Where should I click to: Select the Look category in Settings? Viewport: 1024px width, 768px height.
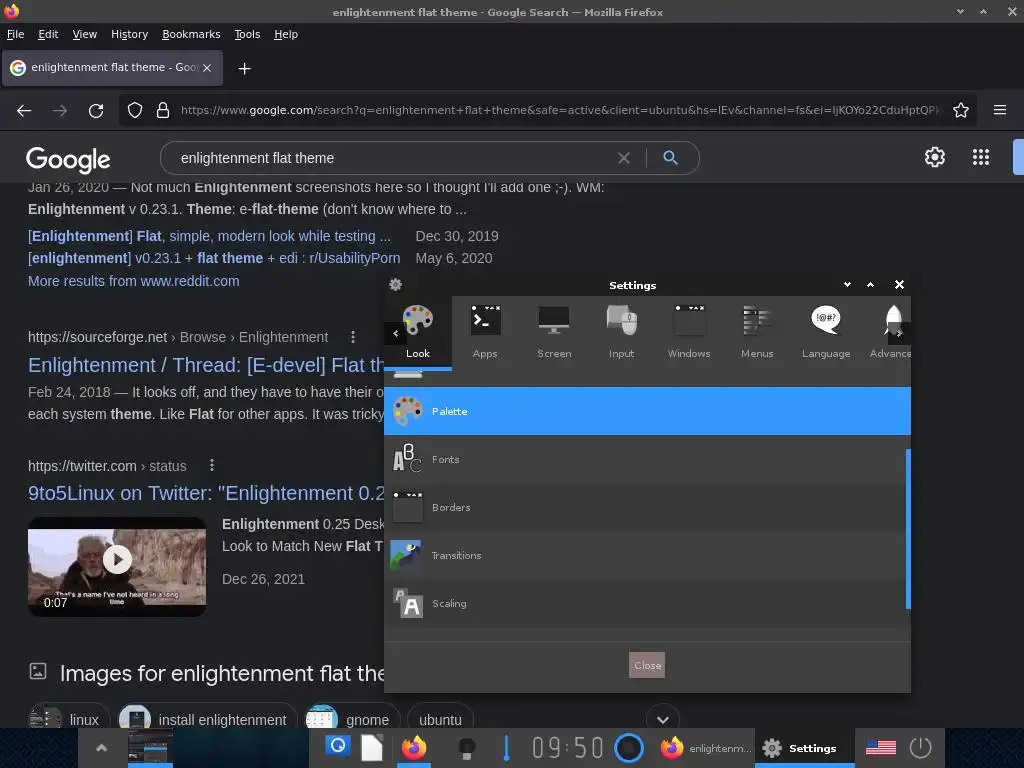417,332
